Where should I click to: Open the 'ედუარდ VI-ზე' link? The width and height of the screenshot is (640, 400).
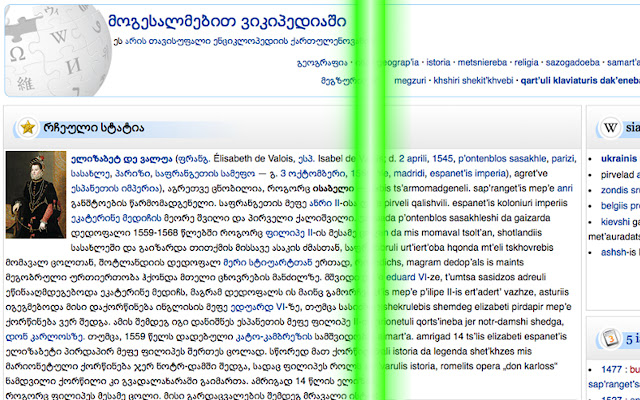click(x=263, y=307)
